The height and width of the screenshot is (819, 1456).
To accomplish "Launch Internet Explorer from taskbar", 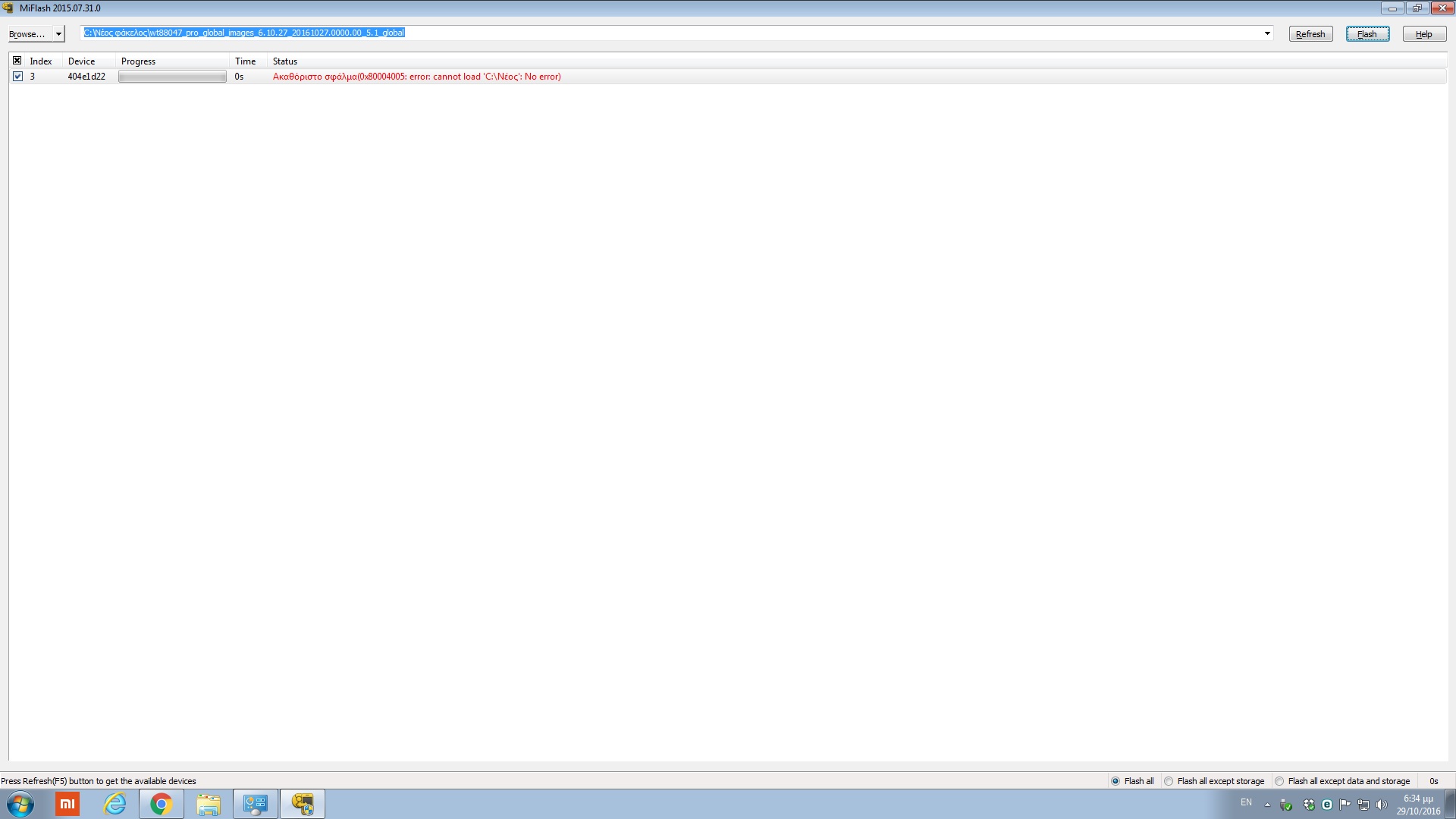I will (115, 804).
